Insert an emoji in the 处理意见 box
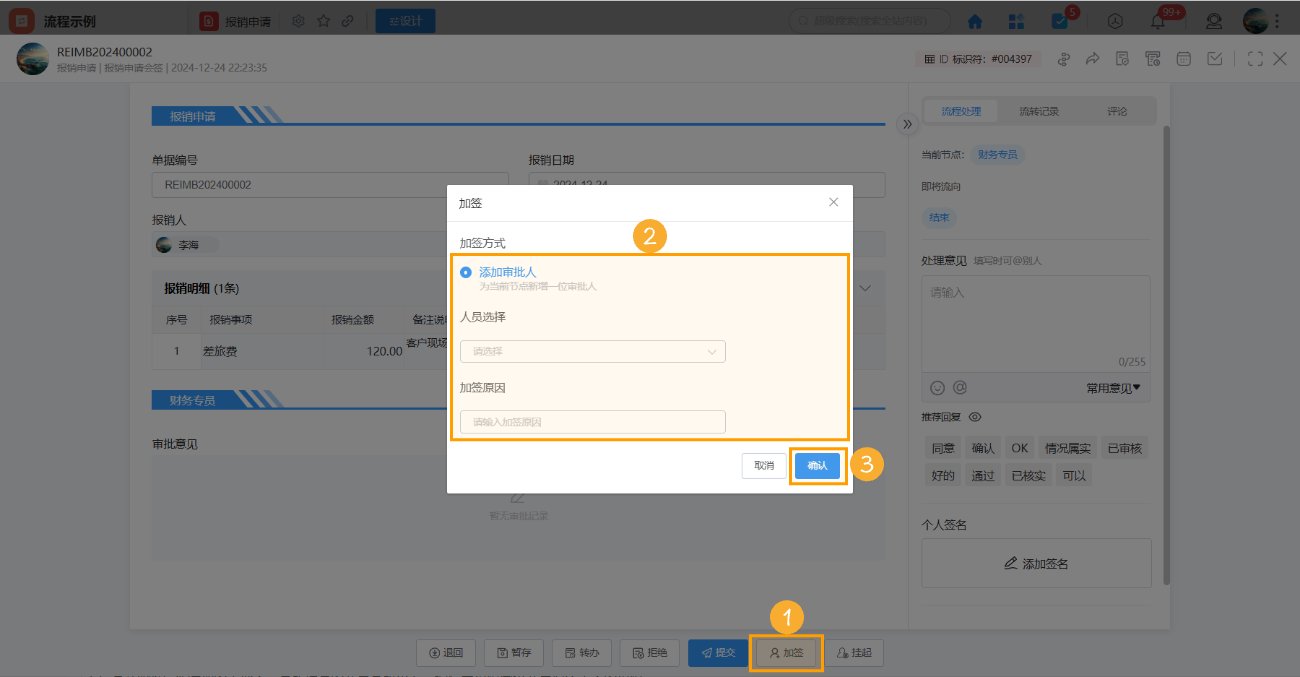1300x677 pixels. [x=938, y=387]
